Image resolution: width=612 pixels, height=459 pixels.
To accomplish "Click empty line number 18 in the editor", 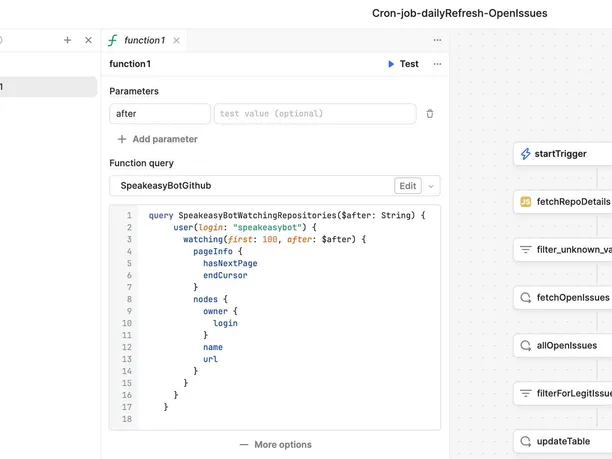I will click(127, 419).
